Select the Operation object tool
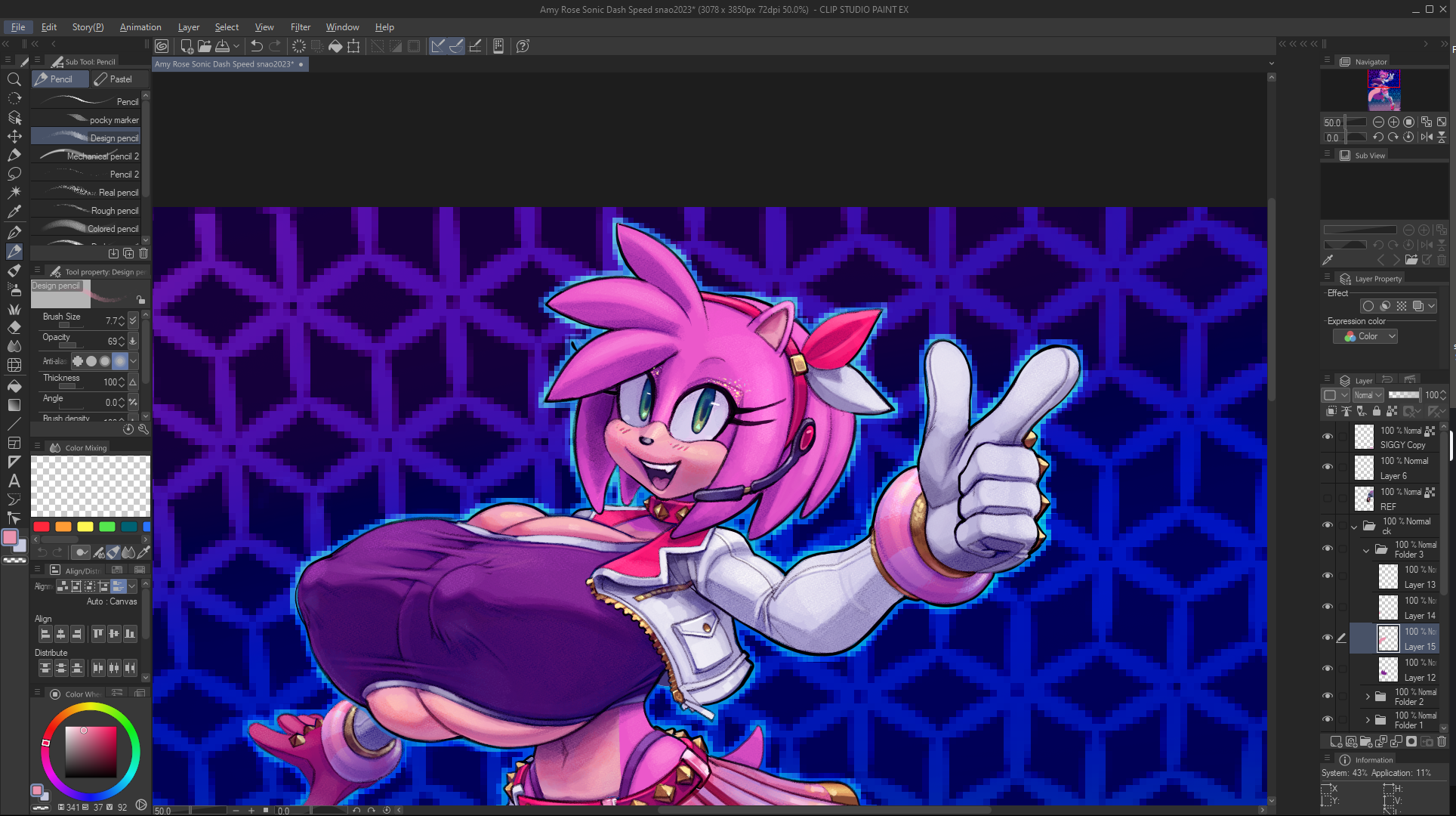1456x816 pixels. pos(14,117)
